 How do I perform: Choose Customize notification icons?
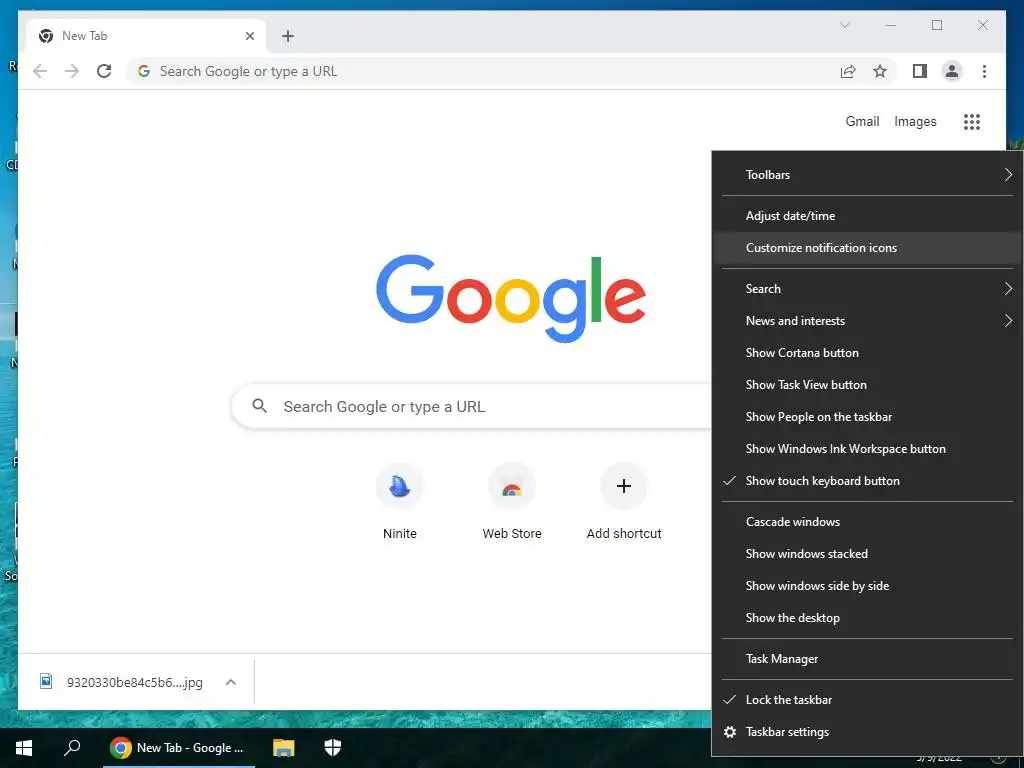click(x=867, y=248)
